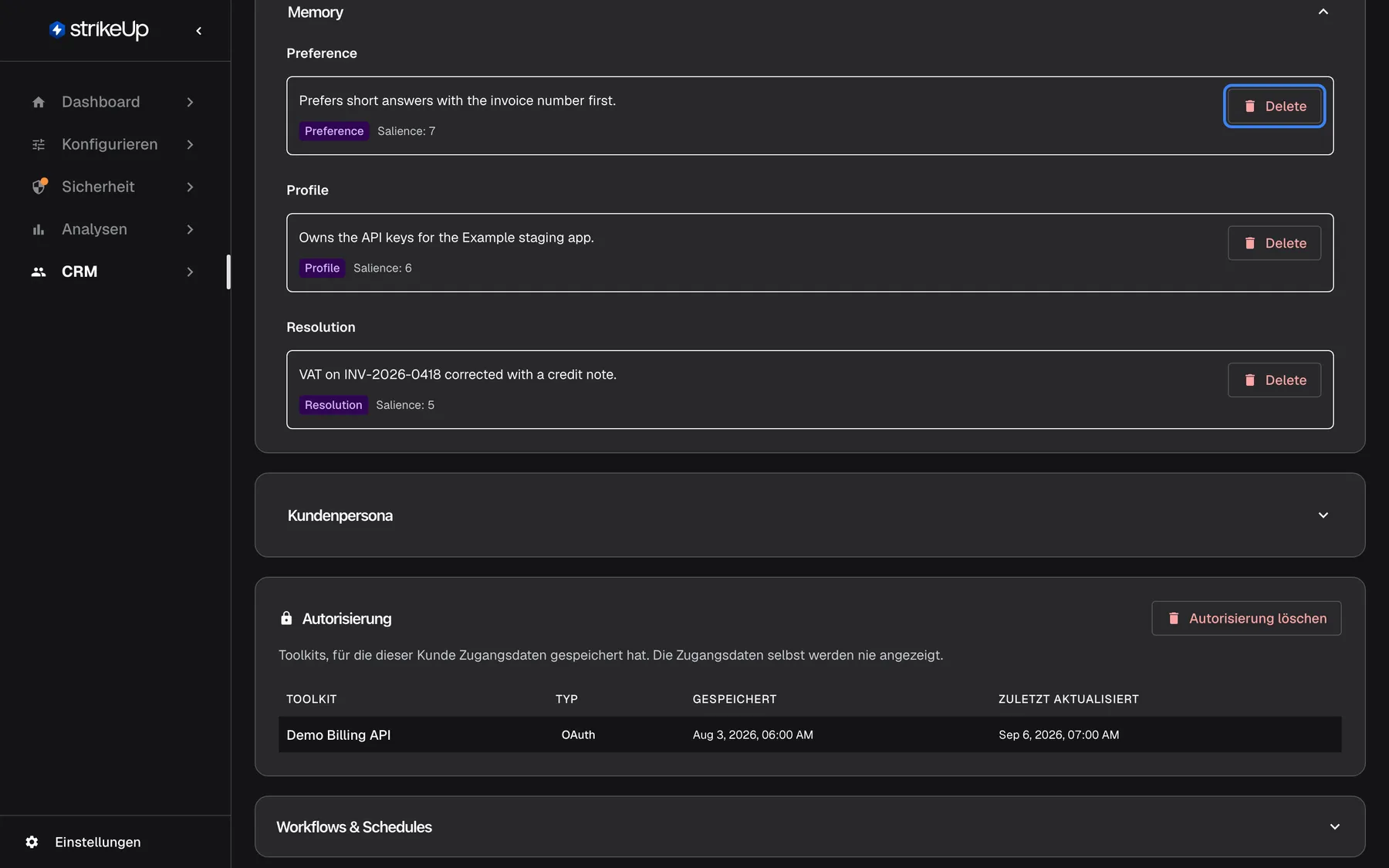
Task: Open the Sicherheit menu item
Action: click(113, 187)
